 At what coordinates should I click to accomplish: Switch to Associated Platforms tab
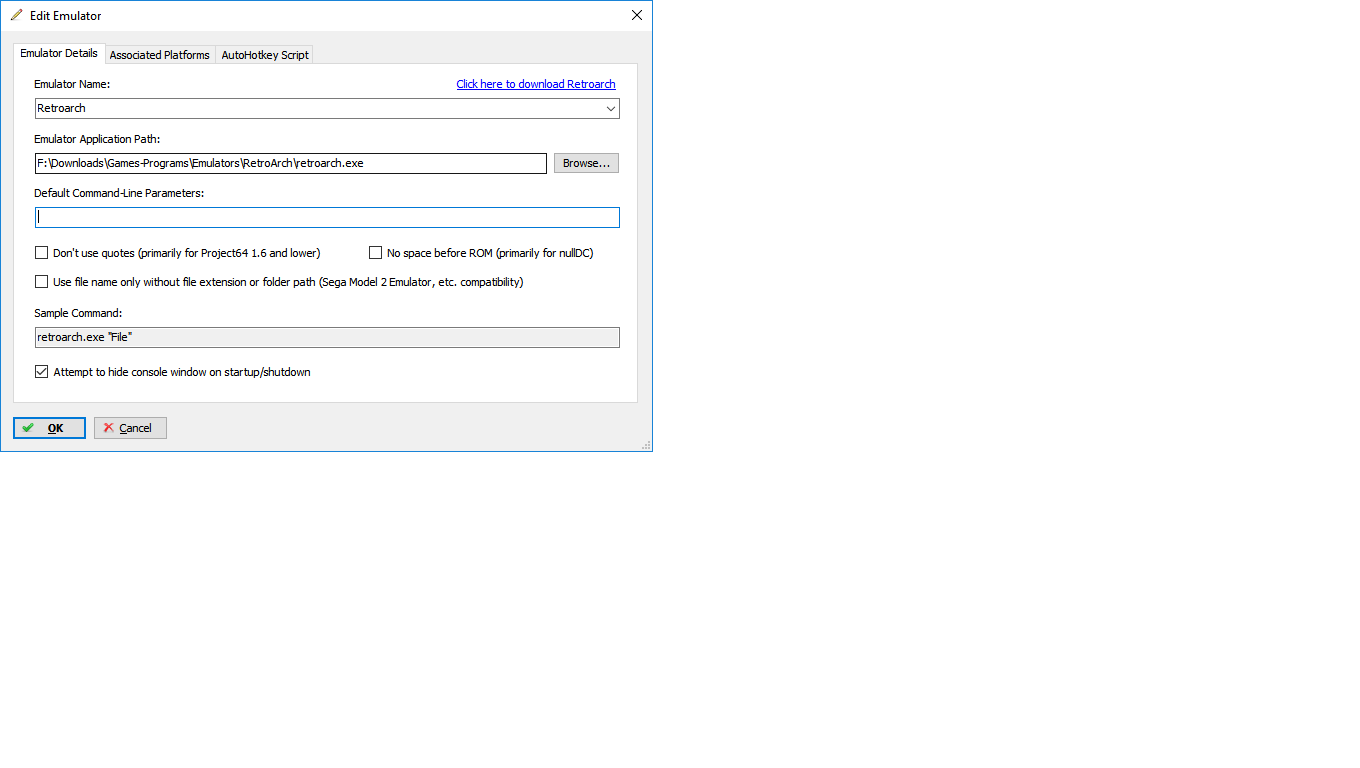pyautogui.click(x=160, y=55)
